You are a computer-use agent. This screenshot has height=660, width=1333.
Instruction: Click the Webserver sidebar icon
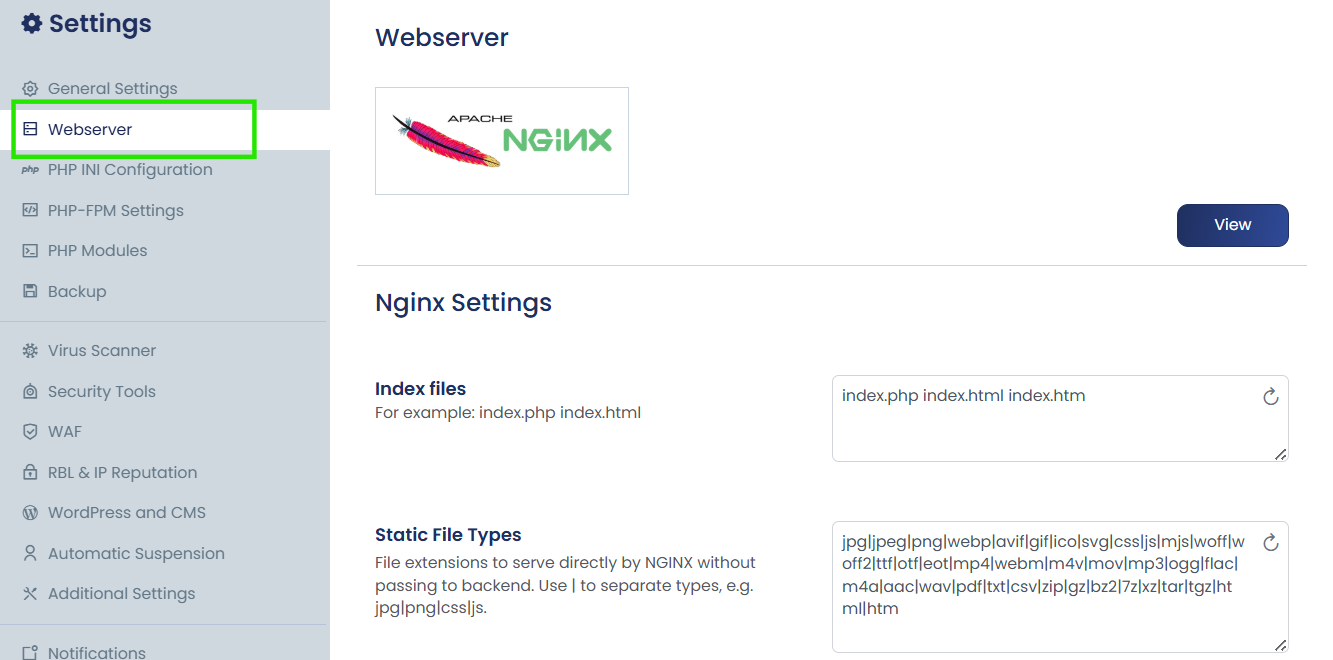point(30,130)
